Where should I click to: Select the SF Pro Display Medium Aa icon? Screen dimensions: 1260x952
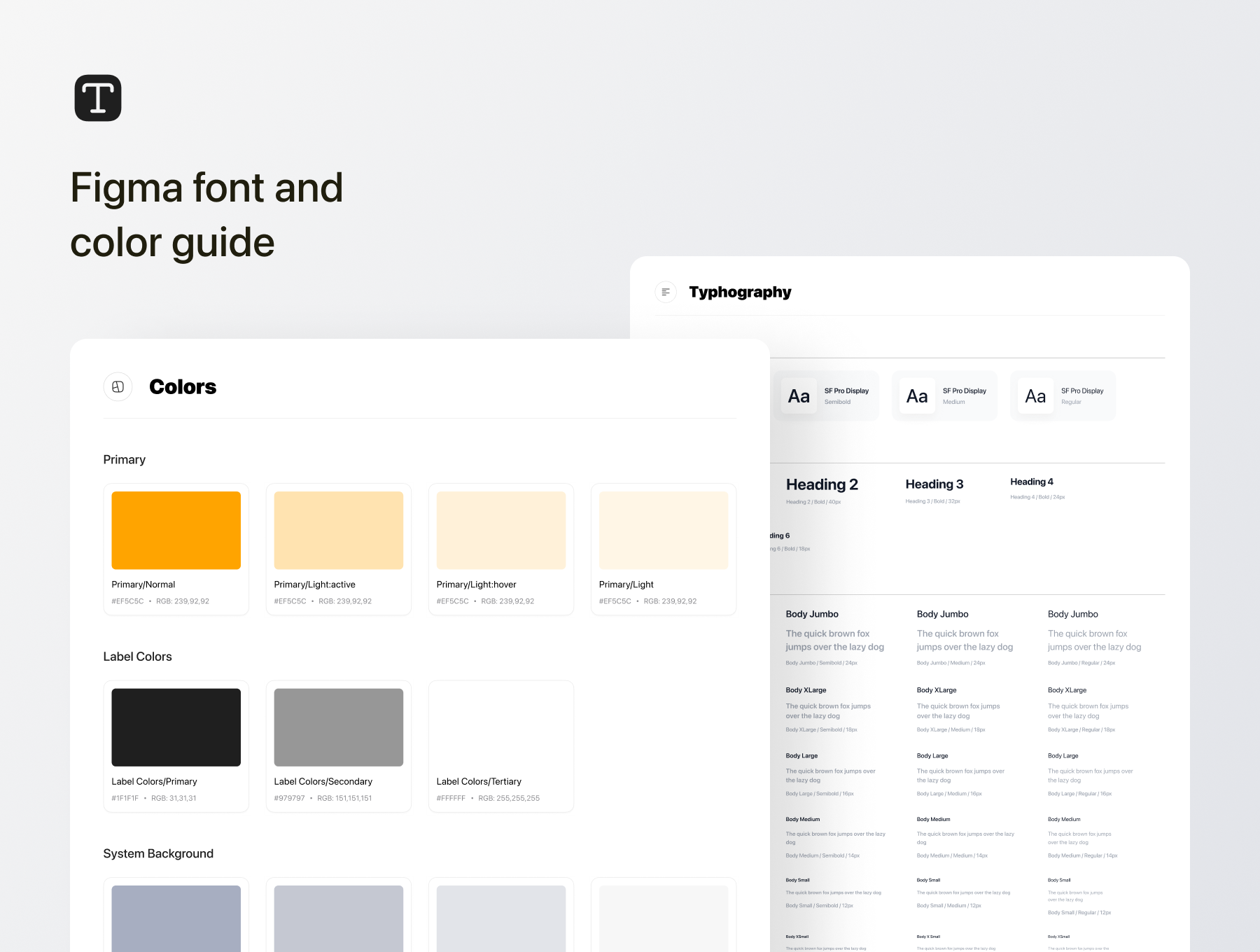916,395
